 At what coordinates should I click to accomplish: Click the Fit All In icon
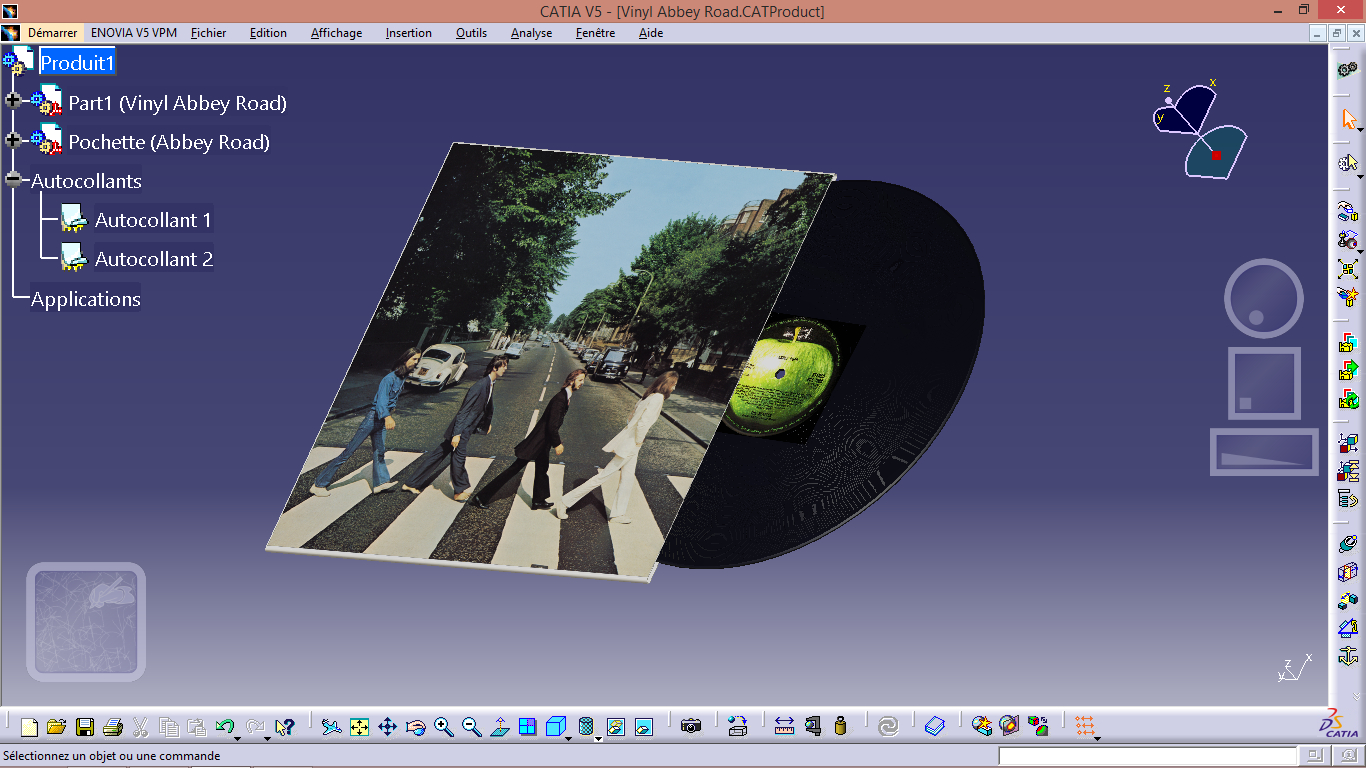[360, 727]
